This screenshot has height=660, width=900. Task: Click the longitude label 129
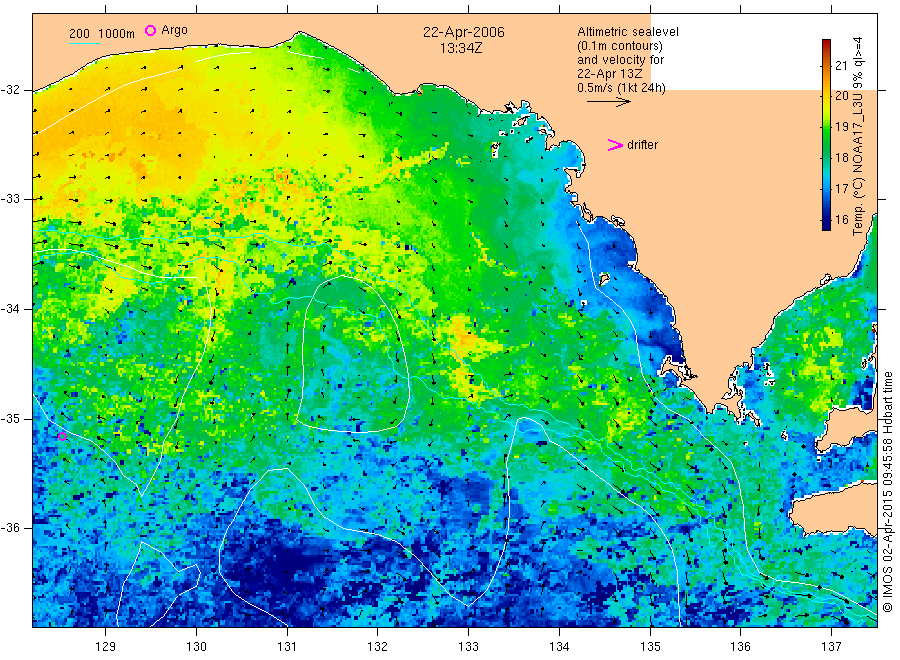(x=106, y=647)
